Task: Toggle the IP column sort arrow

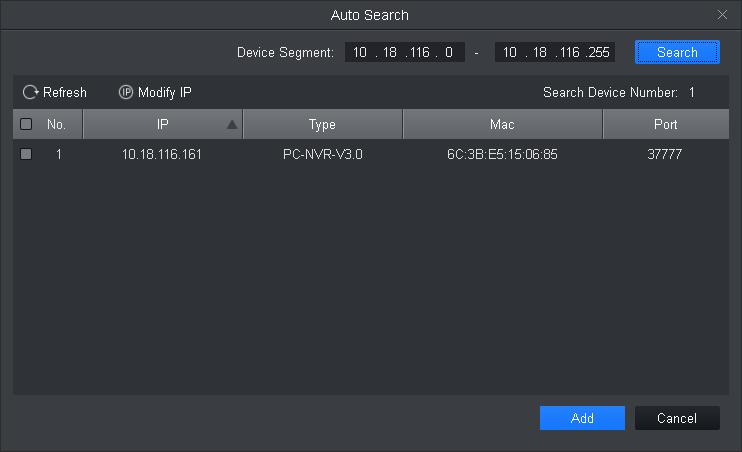Action: (x=232, y=125)
